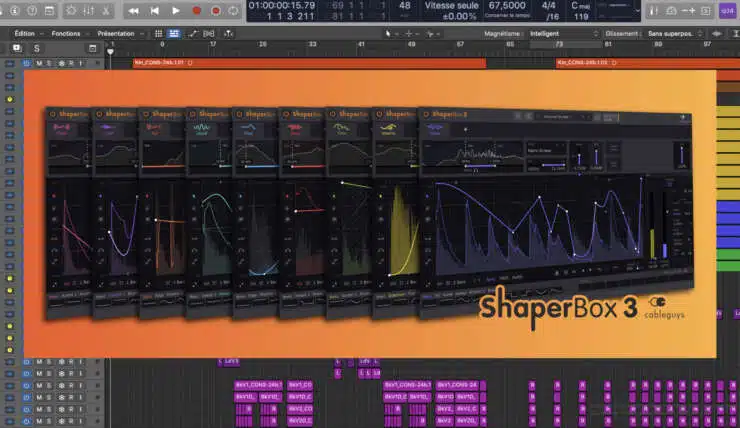Open track header configuration icon
740x428 pixels.
click(x=92, y=48)
